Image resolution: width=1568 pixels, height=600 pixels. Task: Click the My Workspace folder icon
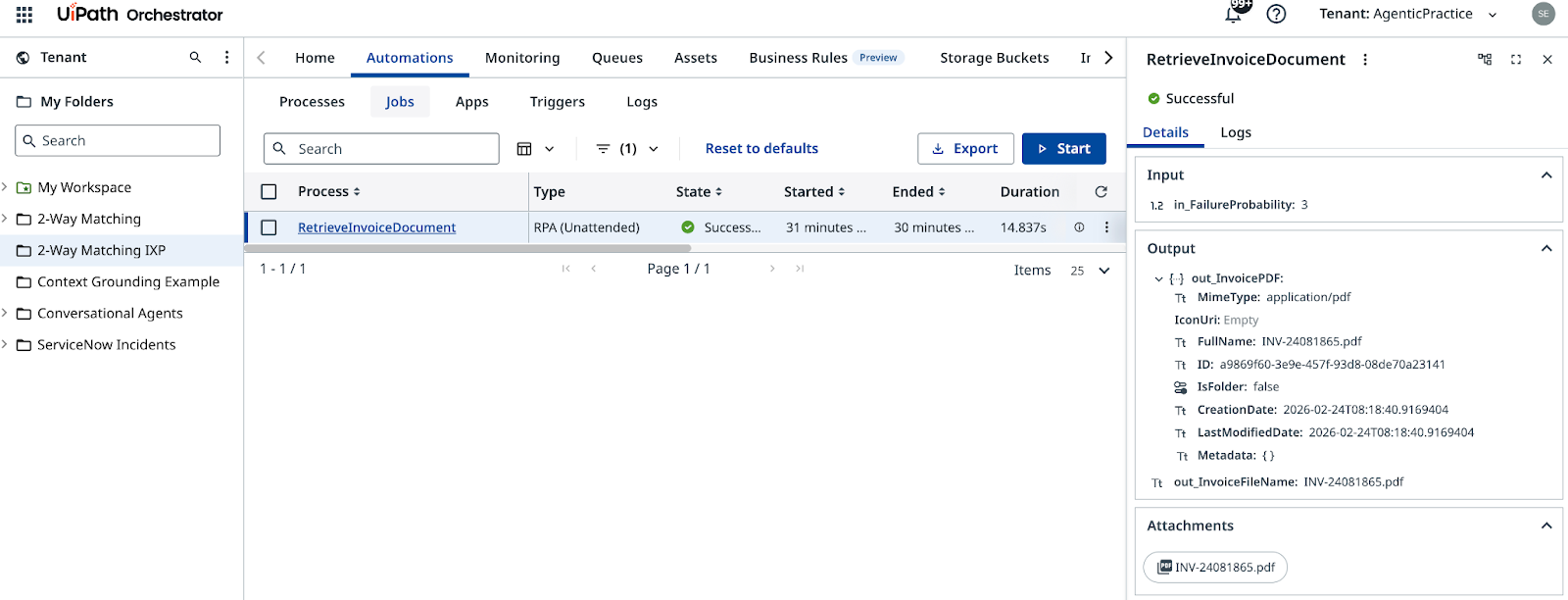[24, 188]
